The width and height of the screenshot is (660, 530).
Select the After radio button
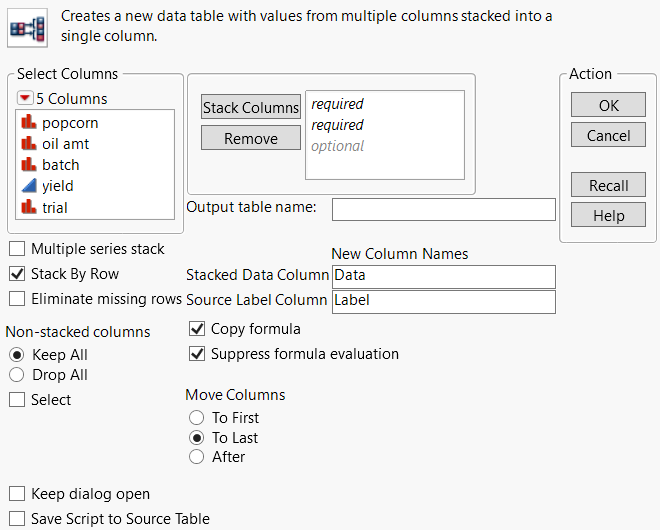pyautogui.click(x=196, y=457)
